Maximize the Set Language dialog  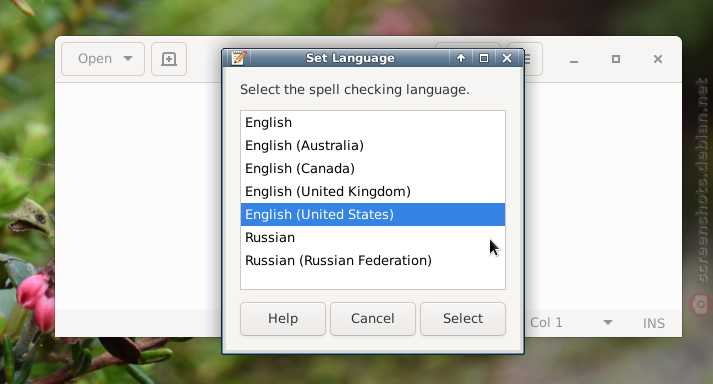tap(484, 58)
